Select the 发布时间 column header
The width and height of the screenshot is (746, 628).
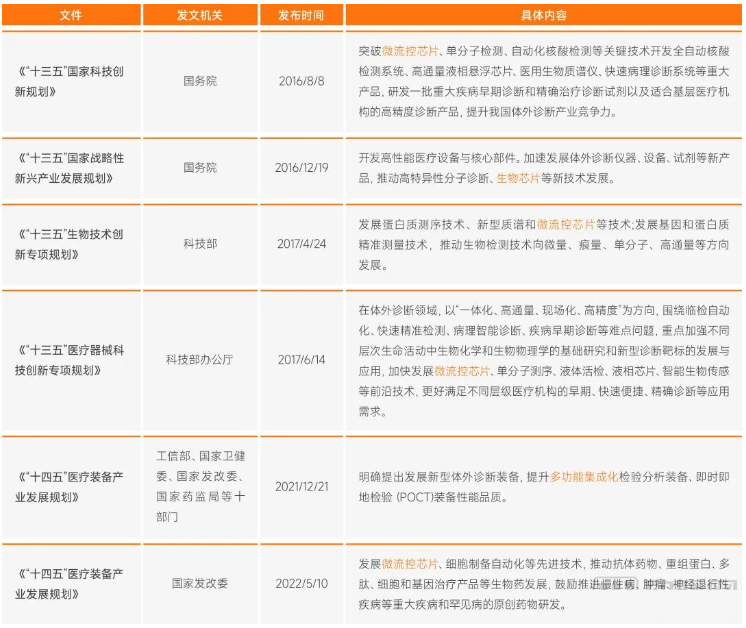301,15
